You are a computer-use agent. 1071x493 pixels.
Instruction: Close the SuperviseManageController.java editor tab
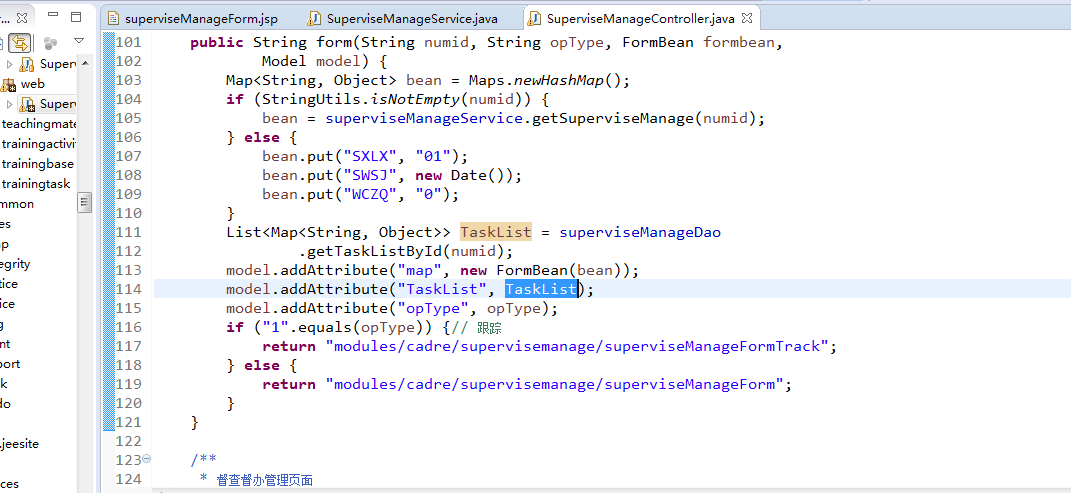pos(745,18)
